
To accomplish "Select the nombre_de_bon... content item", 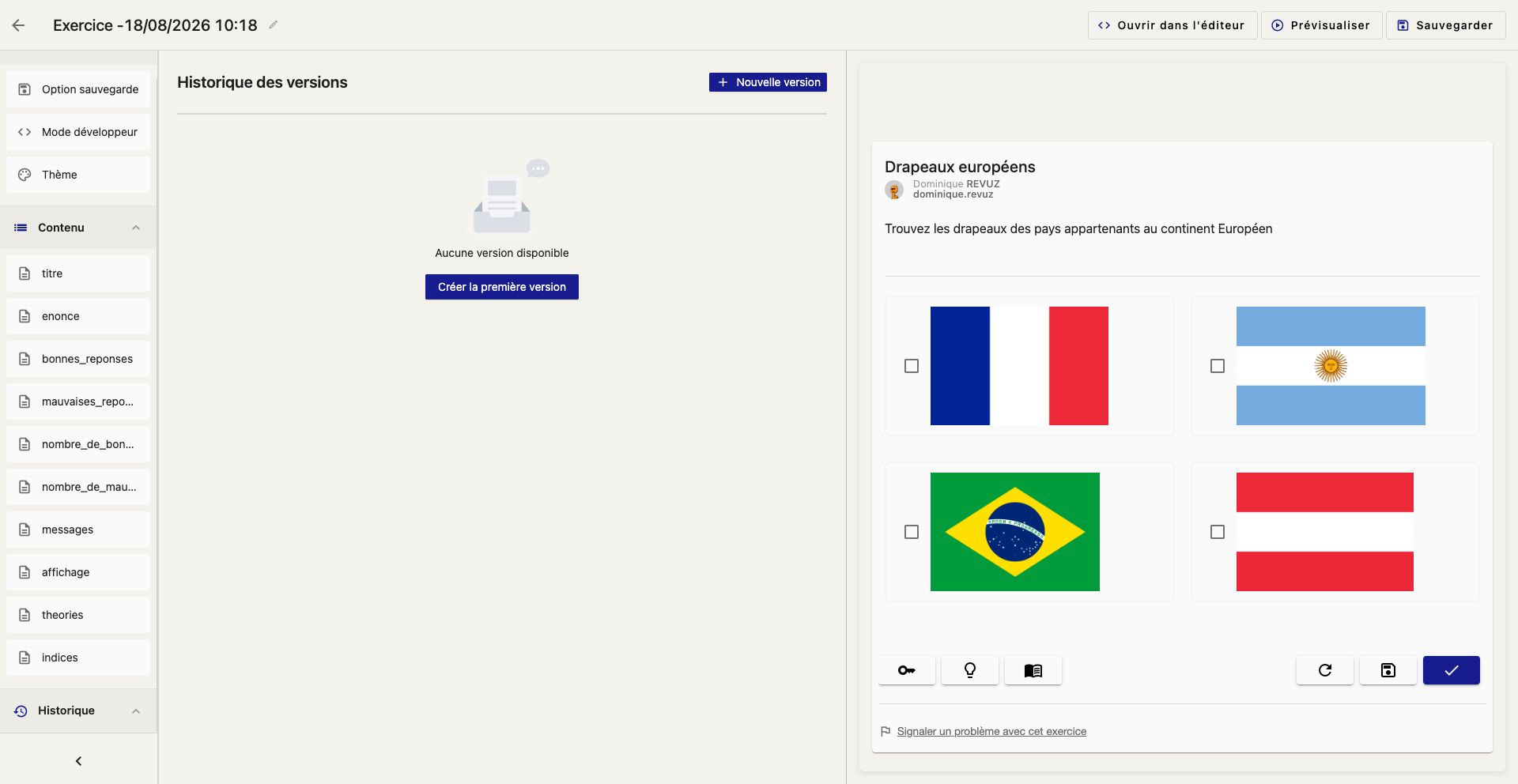I will click(x=78, y=444).
